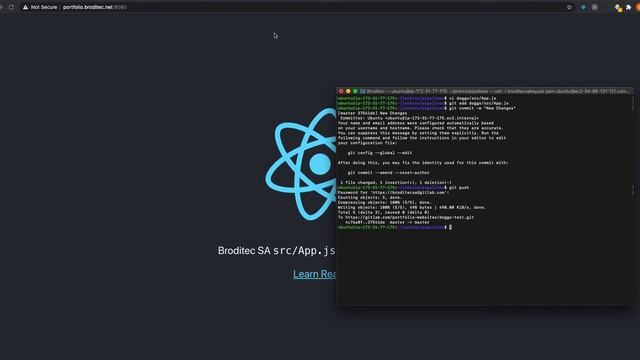The image size is (640, 360).
Task: Click the 'git commit --amend --reset-author' line
Action: 388,173
